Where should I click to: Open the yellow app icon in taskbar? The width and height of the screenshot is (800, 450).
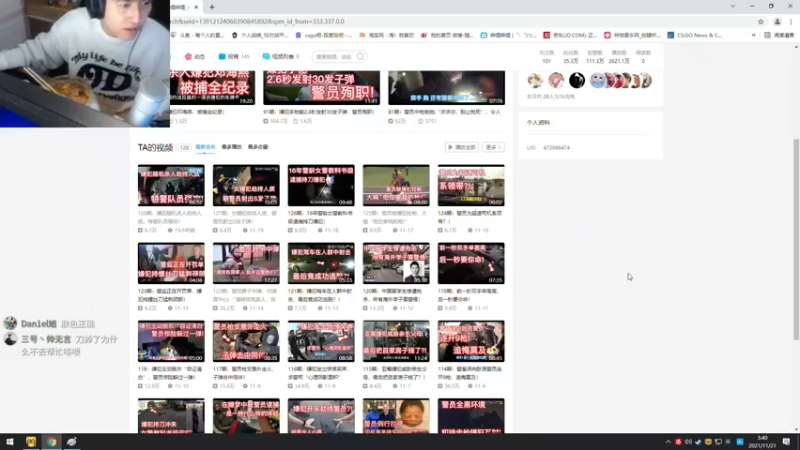(x=31, y=442)
